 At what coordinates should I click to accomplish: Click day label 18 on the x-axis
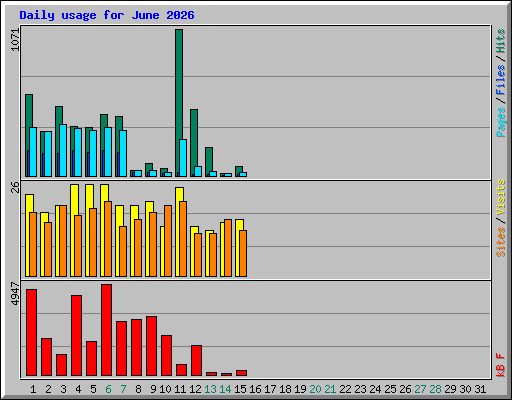click(x=285, y=389)
